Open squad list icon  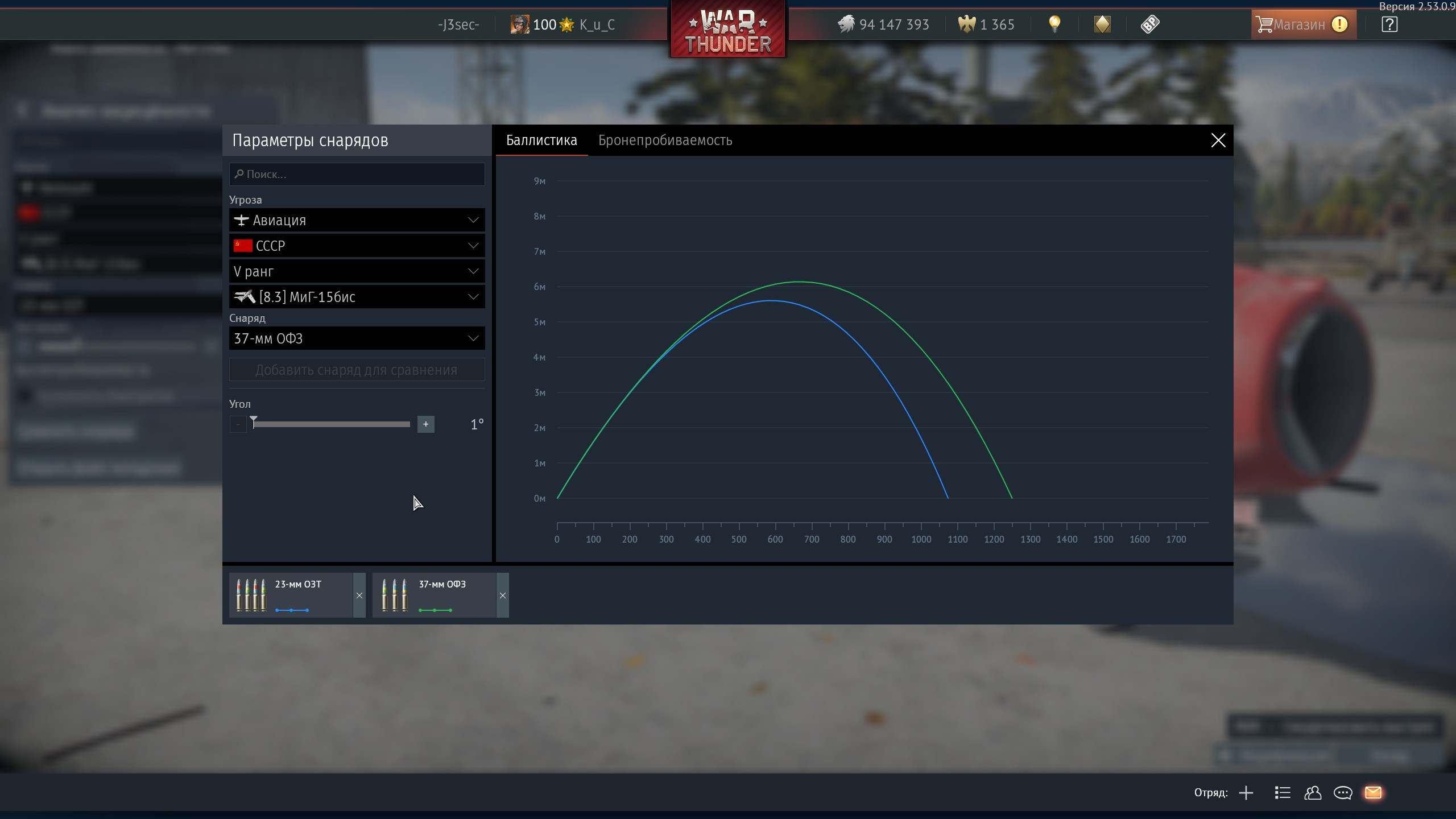click(1283, 792)
